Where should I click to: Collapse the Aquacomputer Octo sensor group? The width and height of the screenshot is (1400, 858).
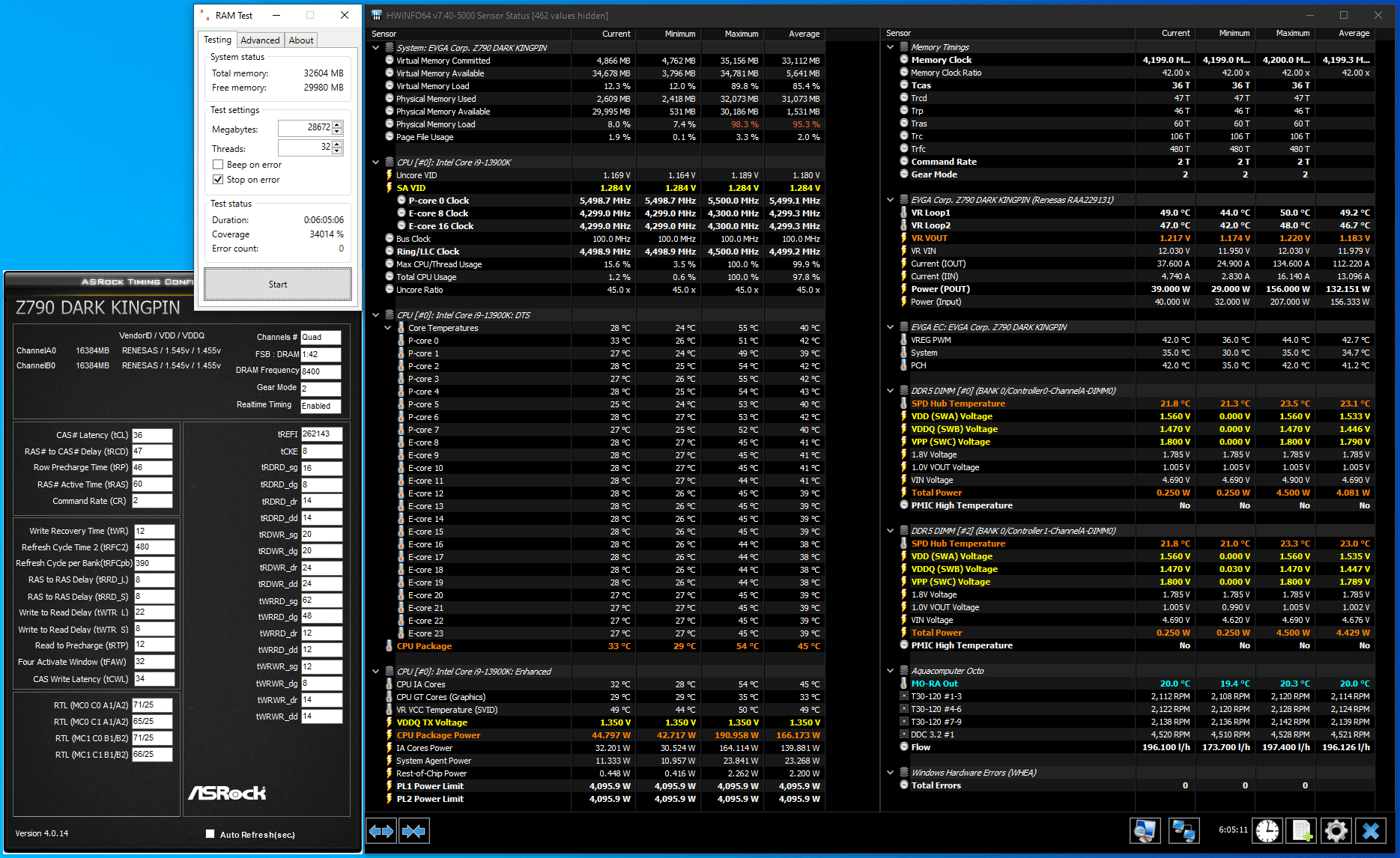pos(891,671)
